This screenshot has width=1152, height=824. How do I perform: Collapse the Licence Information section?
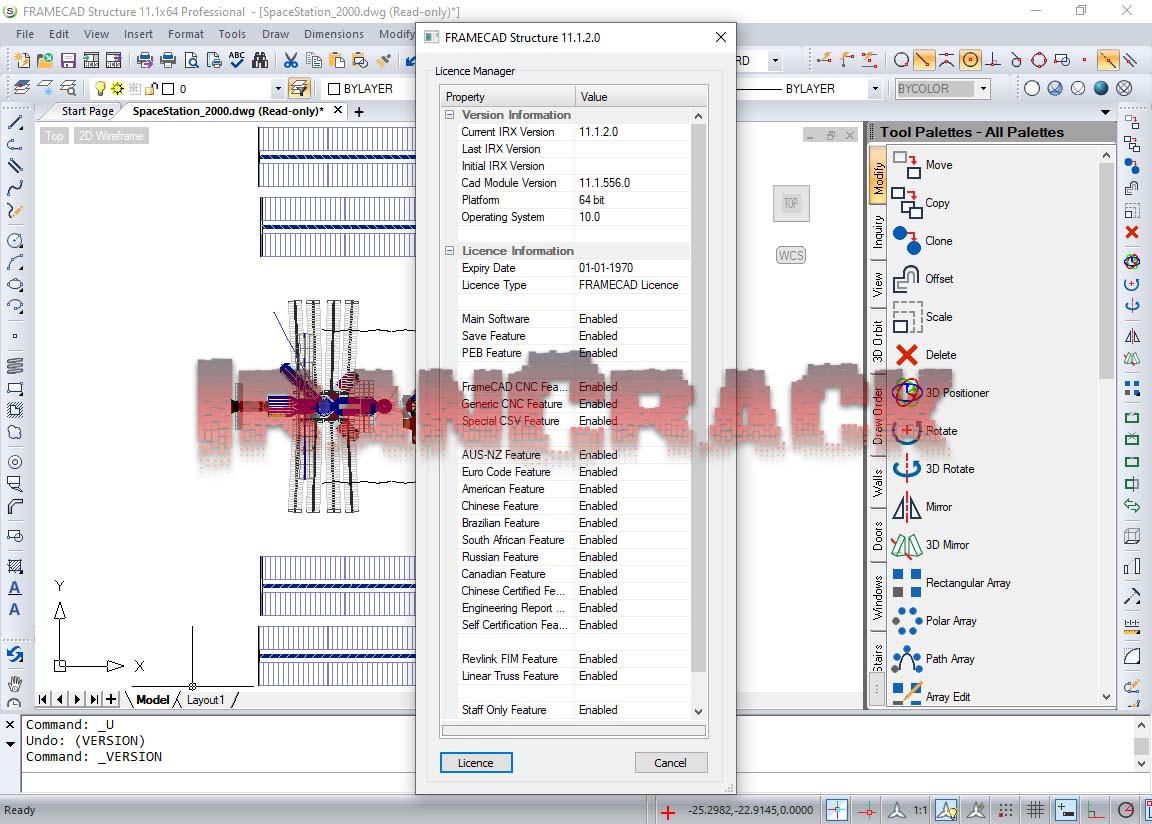pos(450,251)
